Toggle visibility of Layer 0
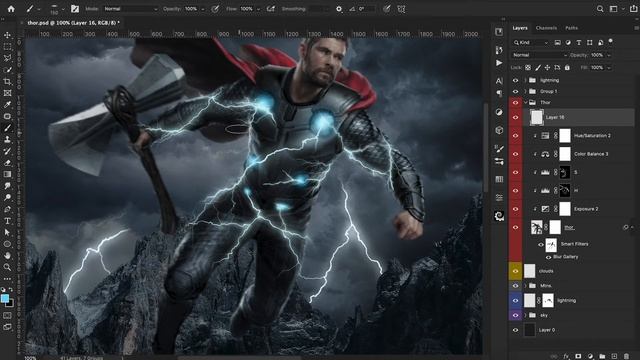 pyautogui.click(x=515, y=330)
